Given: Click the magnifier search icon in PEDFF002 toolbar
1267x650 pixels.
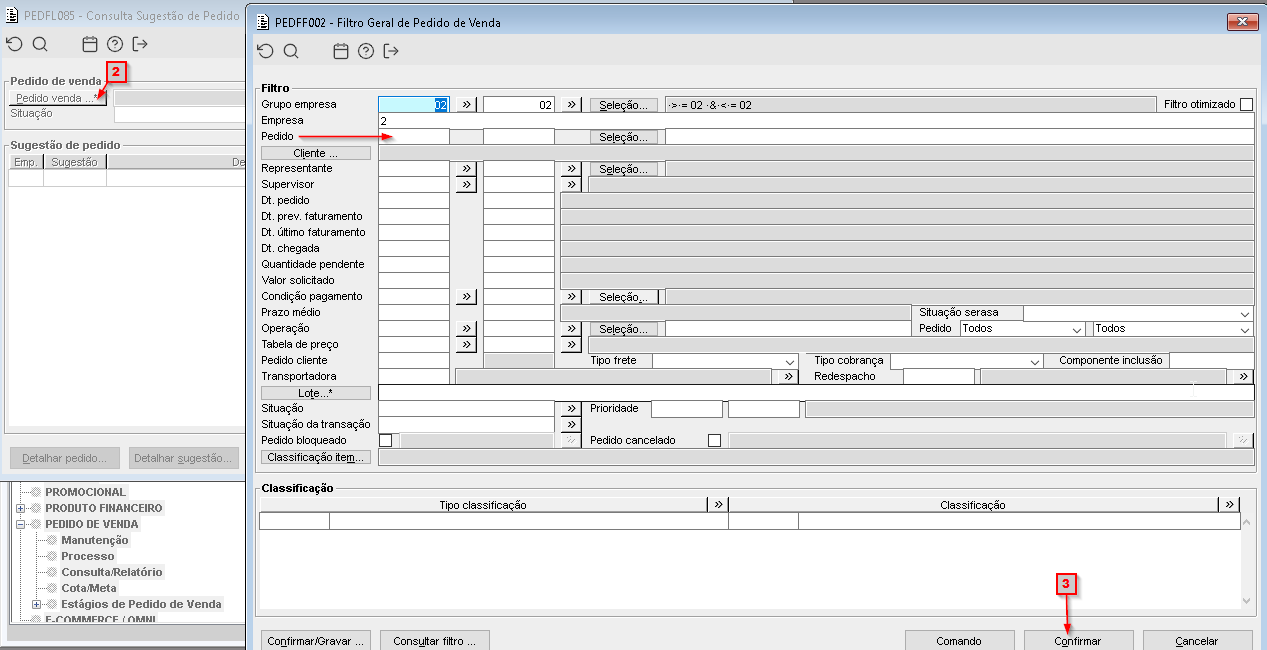Looking at the screenshot, I should pyautogui.click(x=291, y=51).
